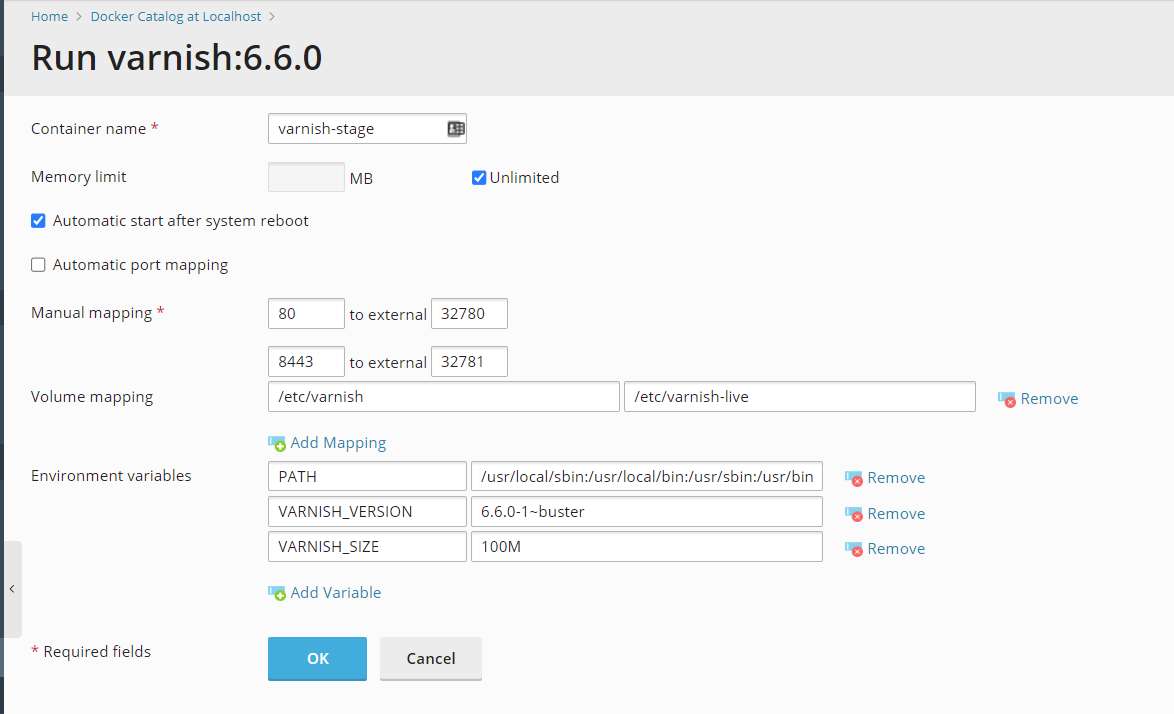Click the remove icon in the VARNISH_SIZE row
The image size is (1174, 714).
(854, 549)
